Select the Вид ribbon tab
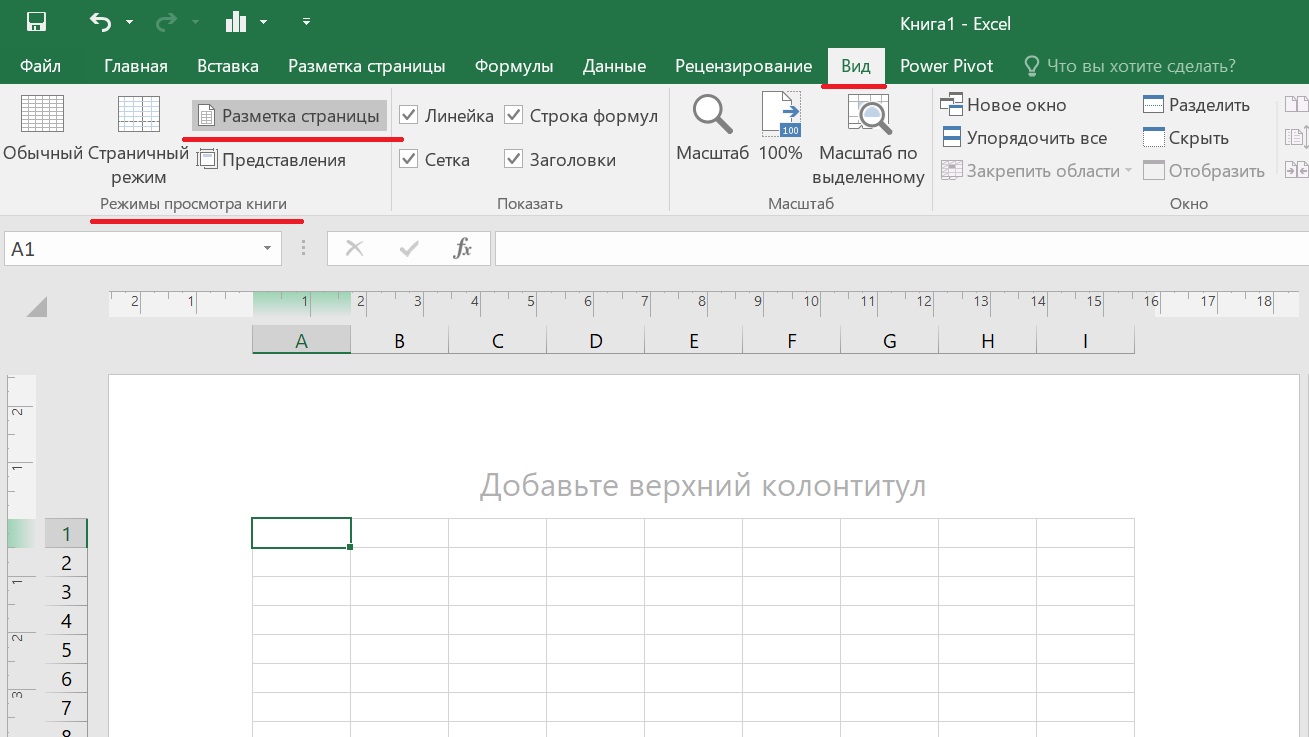The image size is (1309, 737). pos(856,66)
